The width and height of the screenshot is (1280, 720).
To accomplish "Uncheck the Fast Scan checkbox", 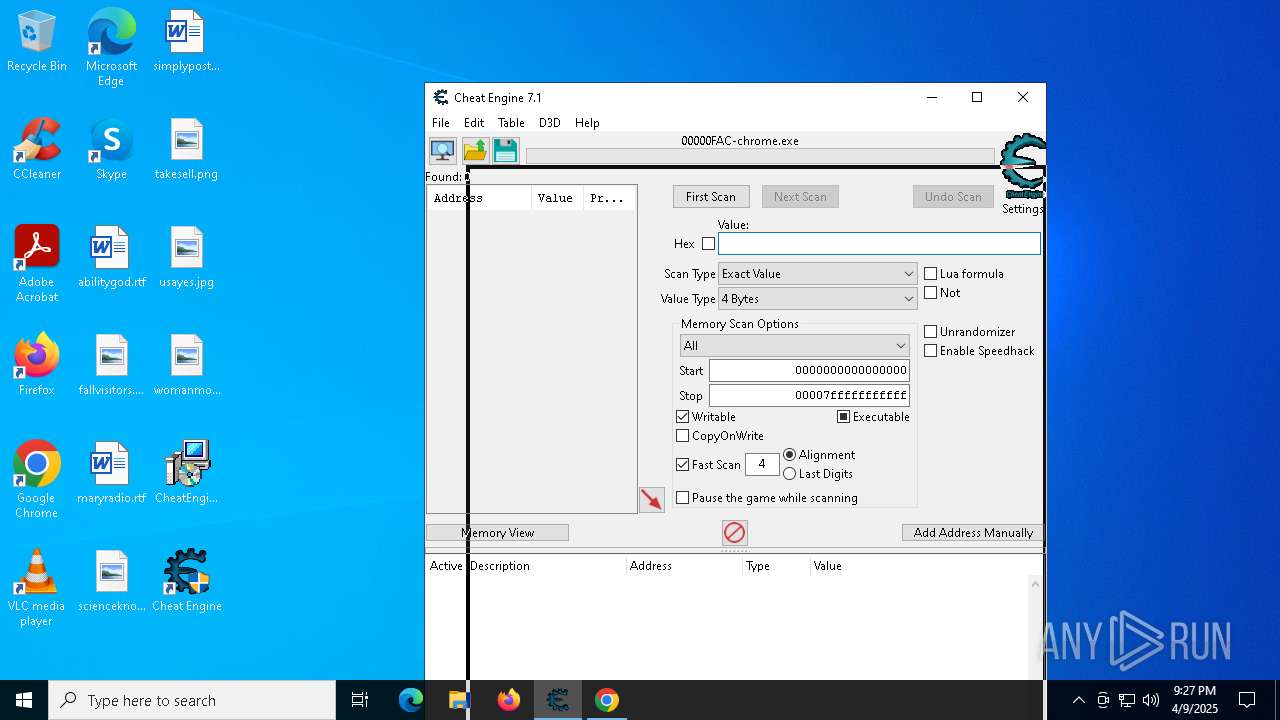I will coord(683,465).
